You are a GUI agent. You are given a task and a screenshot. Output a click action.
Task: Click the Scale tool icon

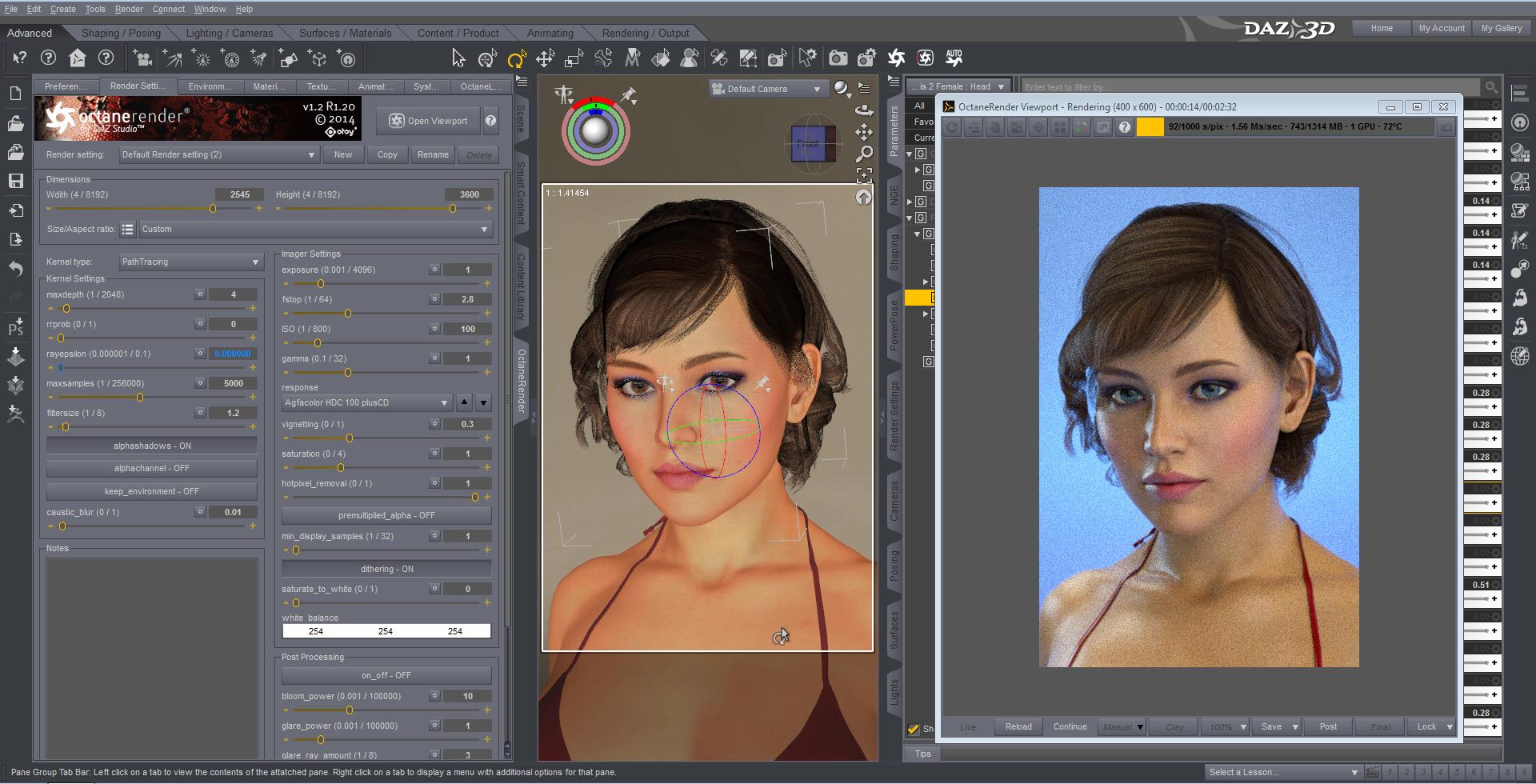(574, 58)
